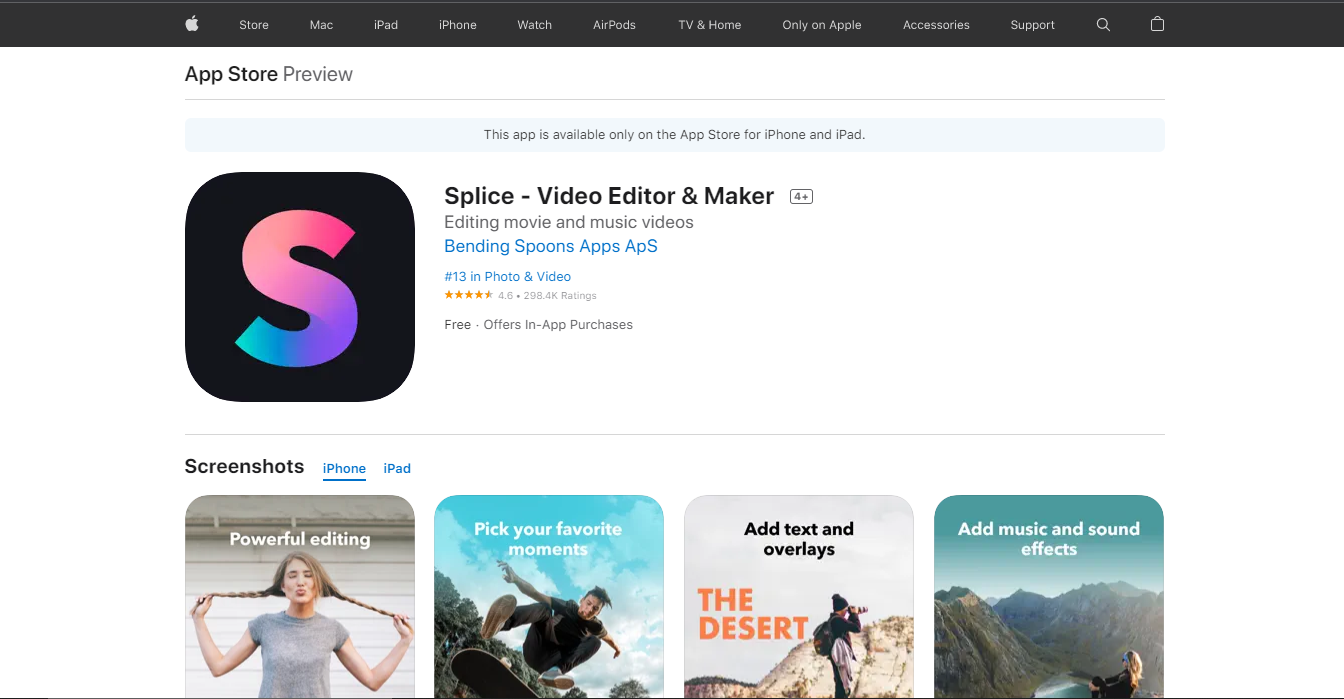Select the iPhone screenshots tab
Viewport: 1344px width, 699px height.
pyautogui.click(x=344, y=469)
